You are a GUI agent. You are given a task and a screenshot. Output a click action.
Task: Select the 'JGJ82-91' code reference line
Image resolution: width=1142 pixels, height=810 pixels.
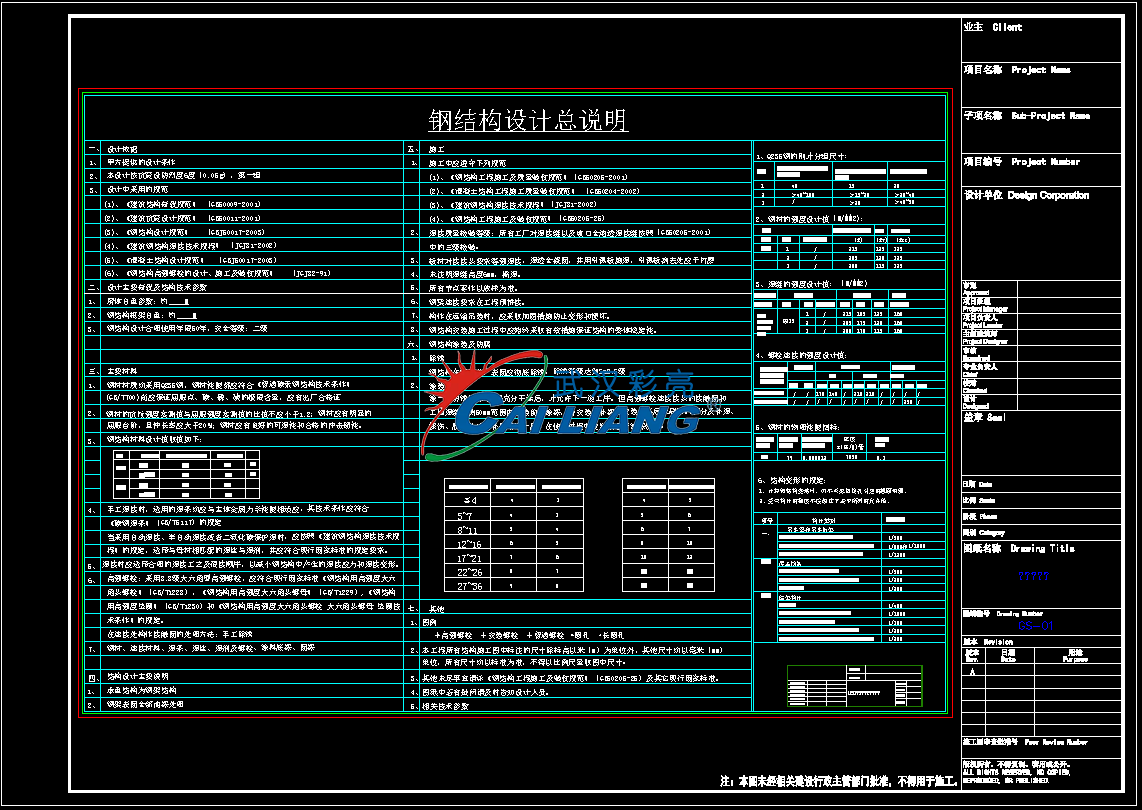click(x=217, y=273)
